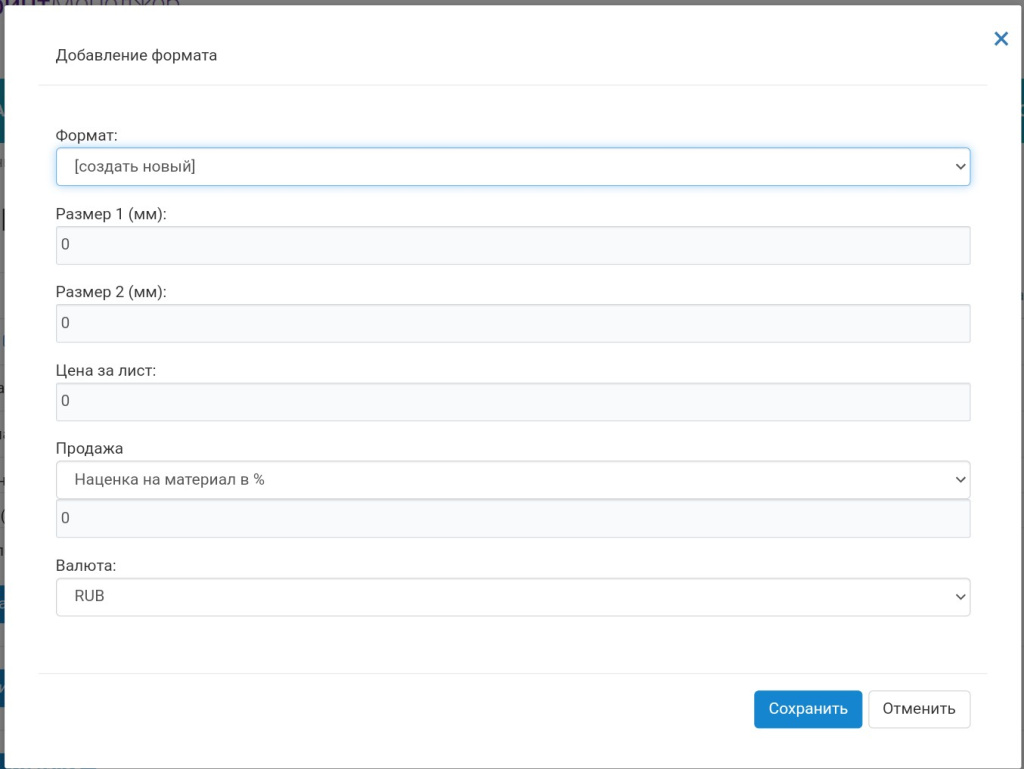Close the dialog with the X icon
1024x769 pixels.
(x=1000, y=39)
